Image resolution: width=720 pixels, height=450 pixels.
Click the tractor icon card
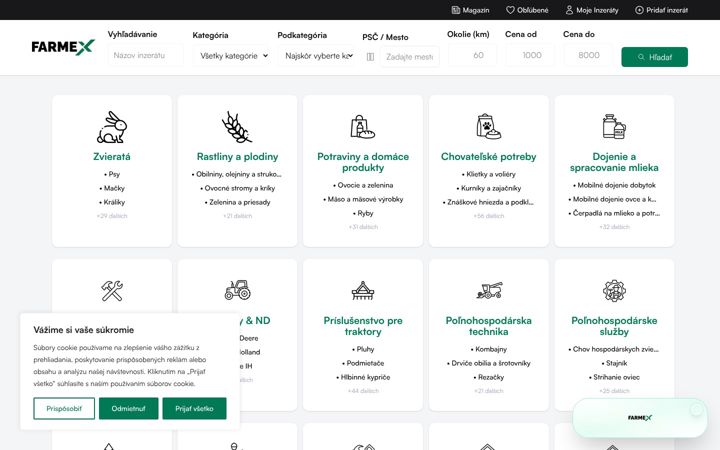tap(237, 290)
